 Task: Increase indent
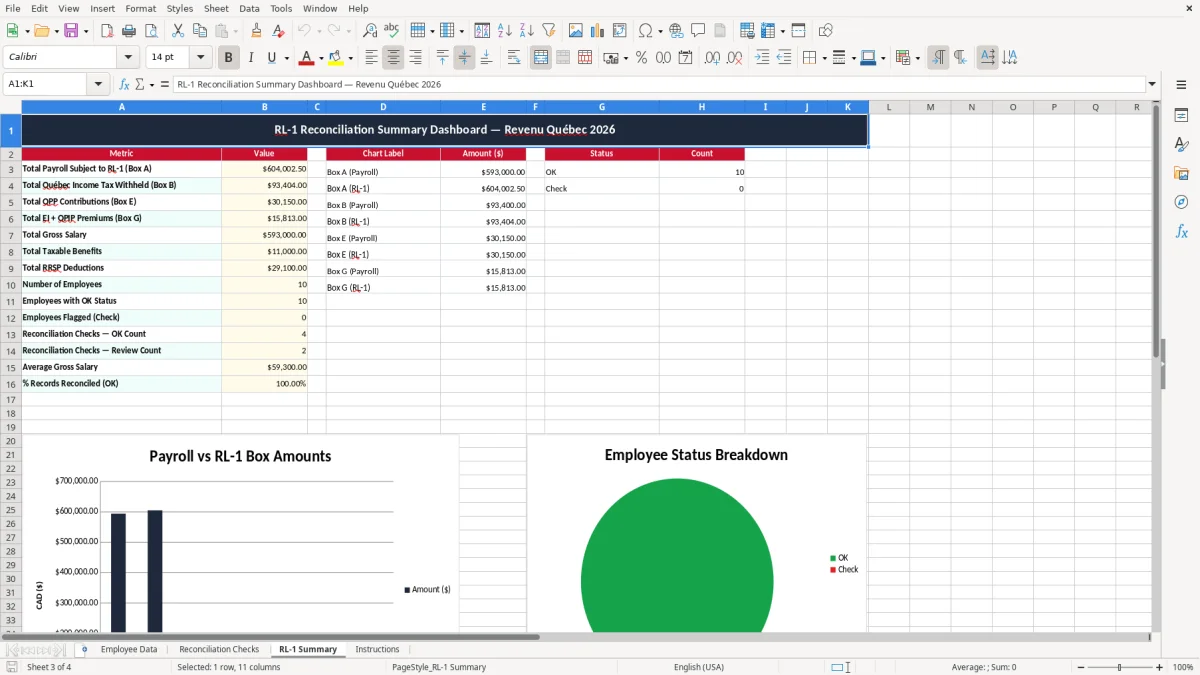(x=761, y=58)
